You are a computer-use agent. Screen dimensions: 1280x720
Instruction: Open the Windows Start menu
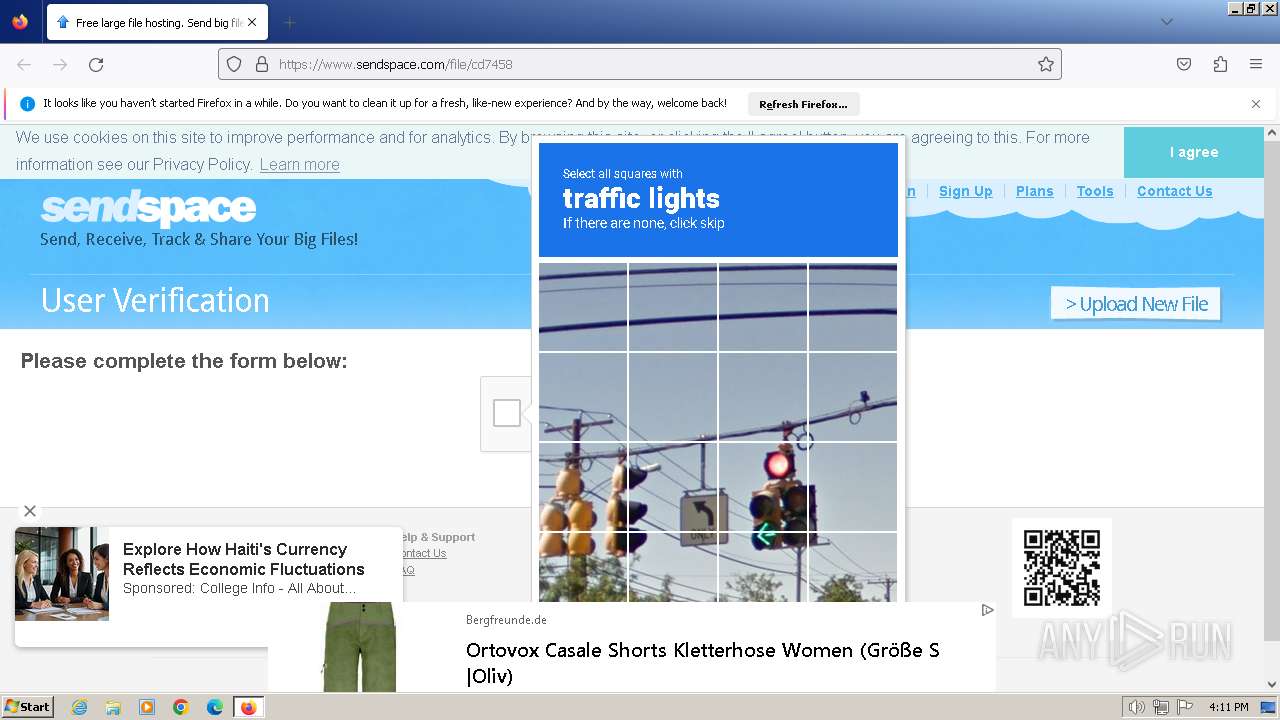(x=27, y=706)
